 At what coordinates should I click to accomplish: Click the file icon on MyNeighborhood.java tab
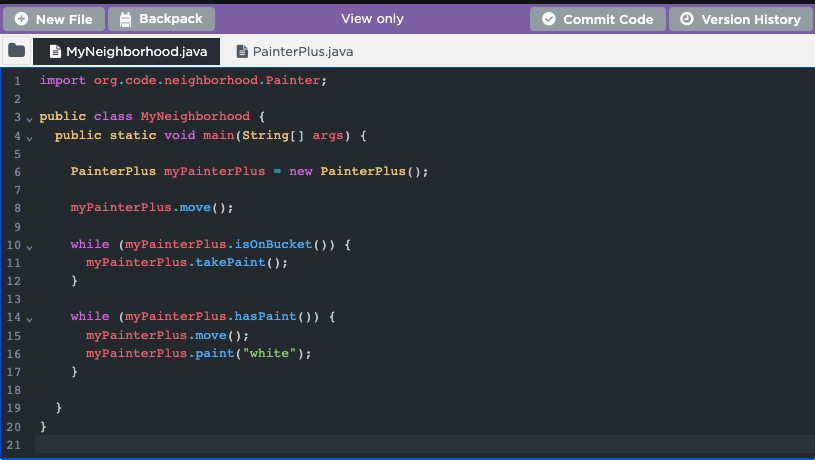coord(54,51)
